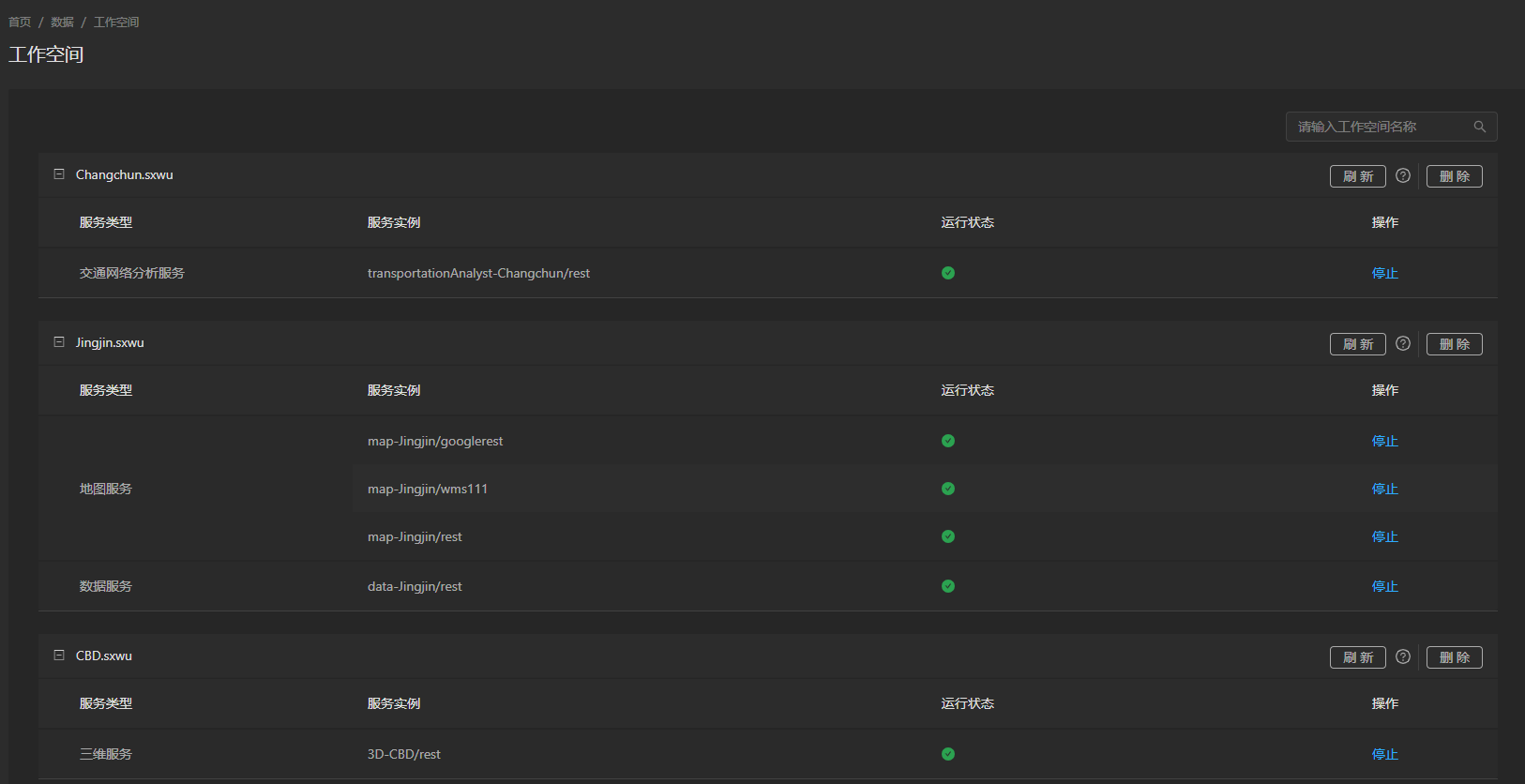Screen dimensions: 1525x784
Task: Click help icon for Changchun.sxwu workspace
Action: (x=1403, y=175)
